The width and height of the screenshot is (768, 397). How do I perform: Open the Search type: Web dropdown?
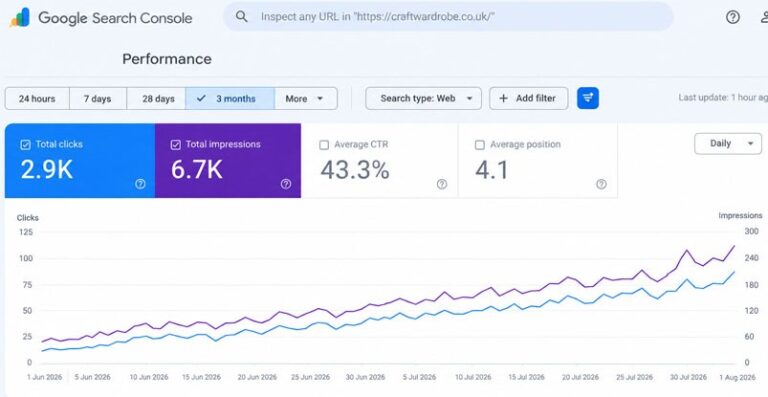pos(424,98)
